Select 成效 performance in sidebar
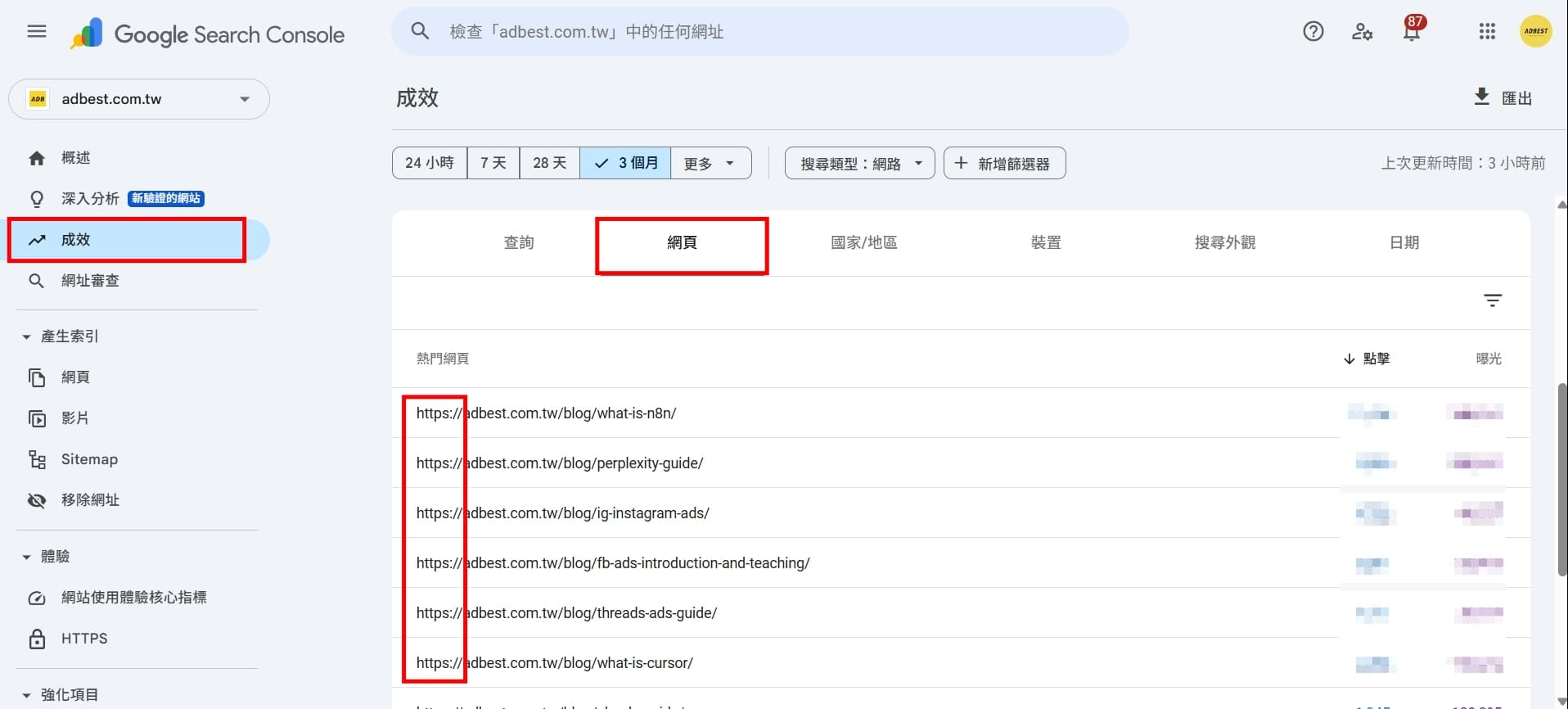This screenshot has width=1568, height=709. (135, 240)
